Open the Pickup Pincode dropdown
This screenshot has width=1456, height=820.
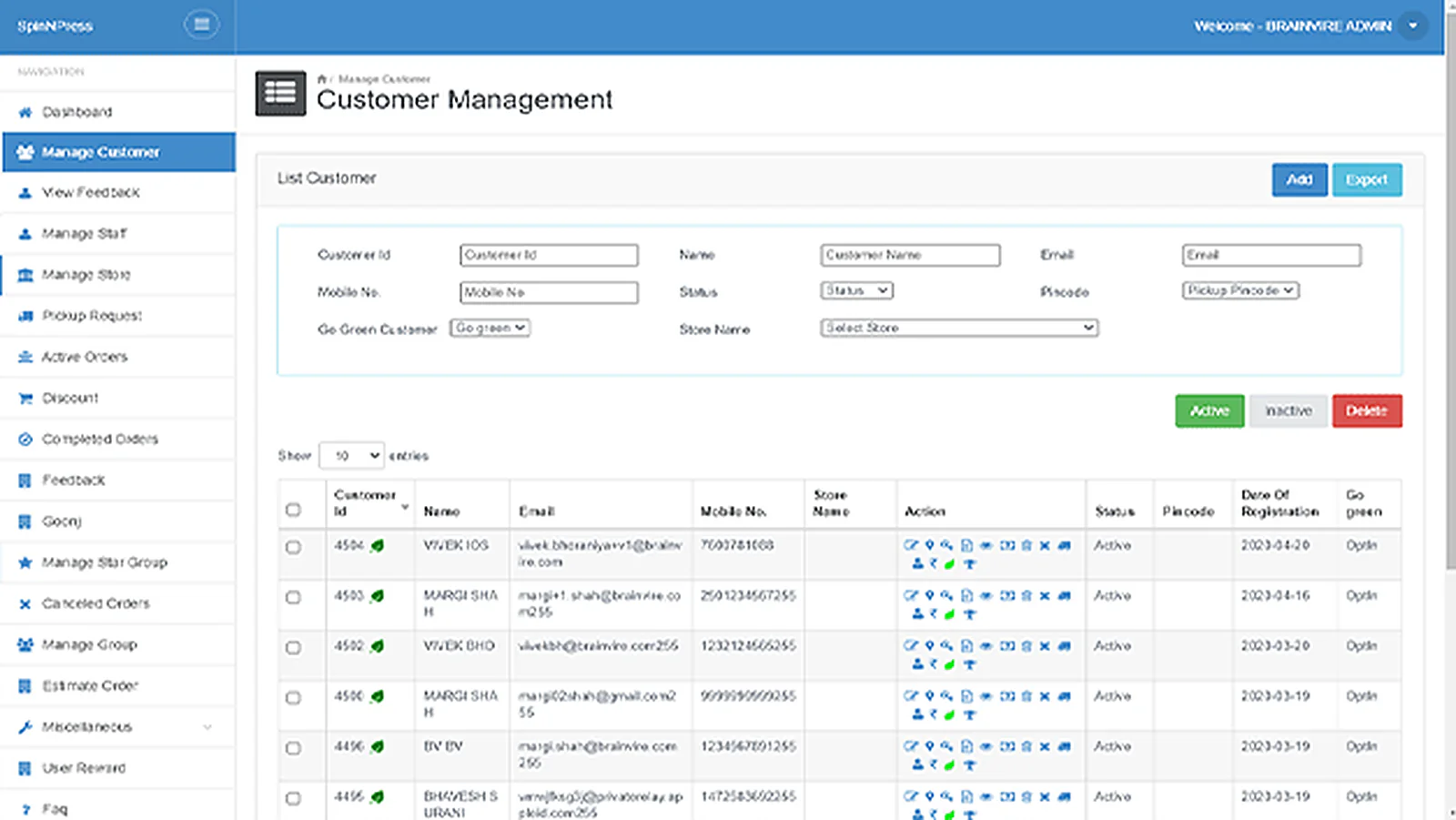coord(1240,290)
